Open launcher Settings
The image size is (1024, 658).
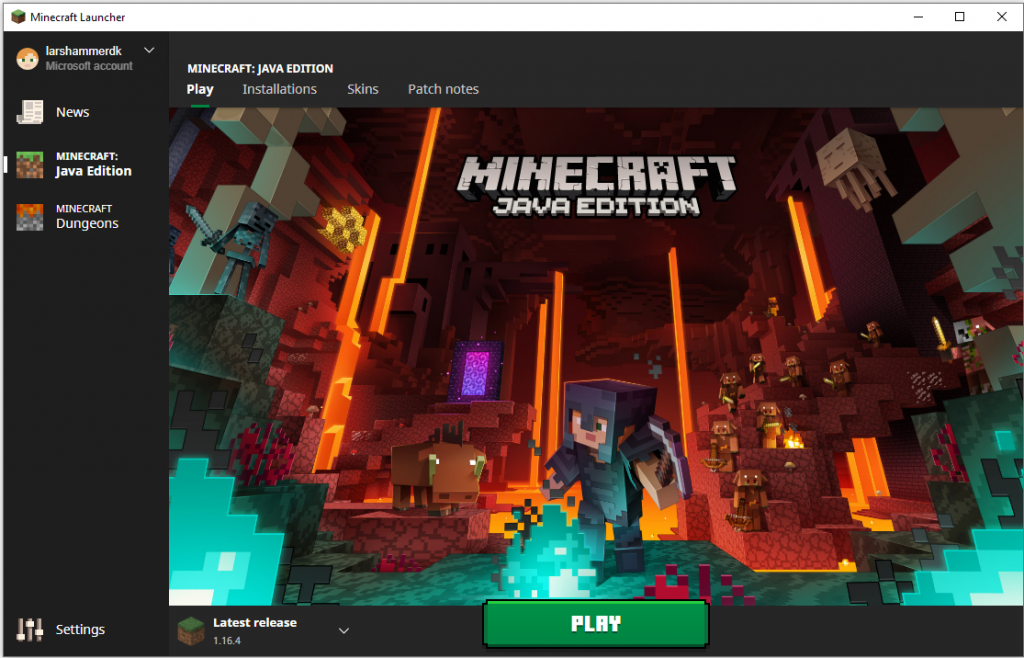tap(80, 629)
